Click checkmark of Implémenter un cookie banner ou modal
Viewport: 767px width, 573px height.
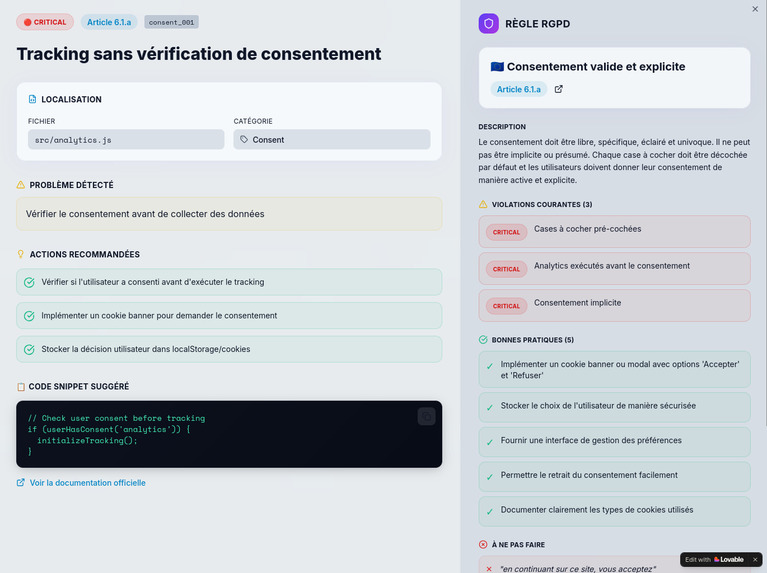click(x=490, y=367)
